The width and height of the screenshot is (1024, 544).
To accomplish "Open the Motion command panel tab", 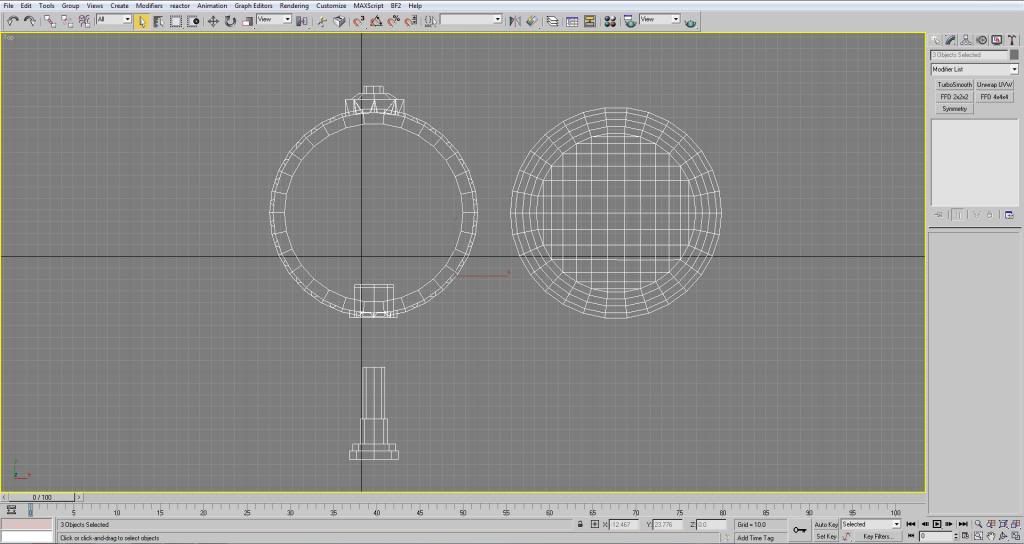I will pos(982,40).
